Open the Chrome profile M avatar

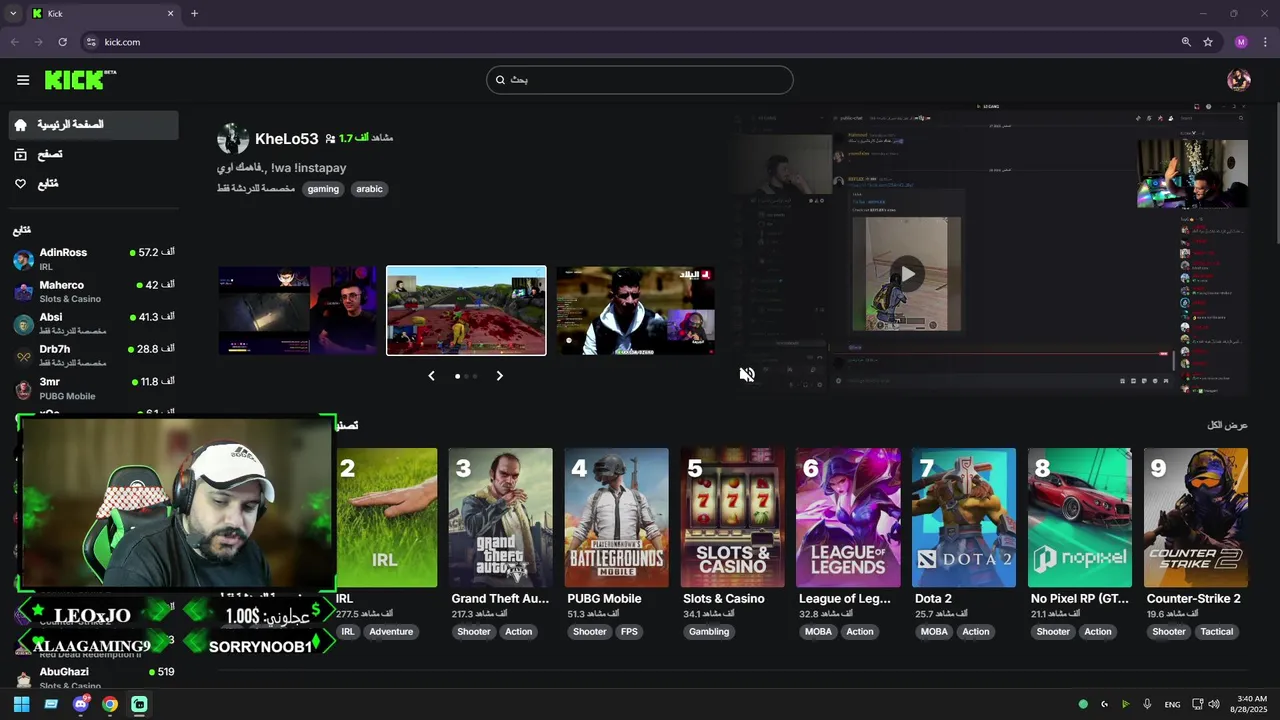[1241, 42]
